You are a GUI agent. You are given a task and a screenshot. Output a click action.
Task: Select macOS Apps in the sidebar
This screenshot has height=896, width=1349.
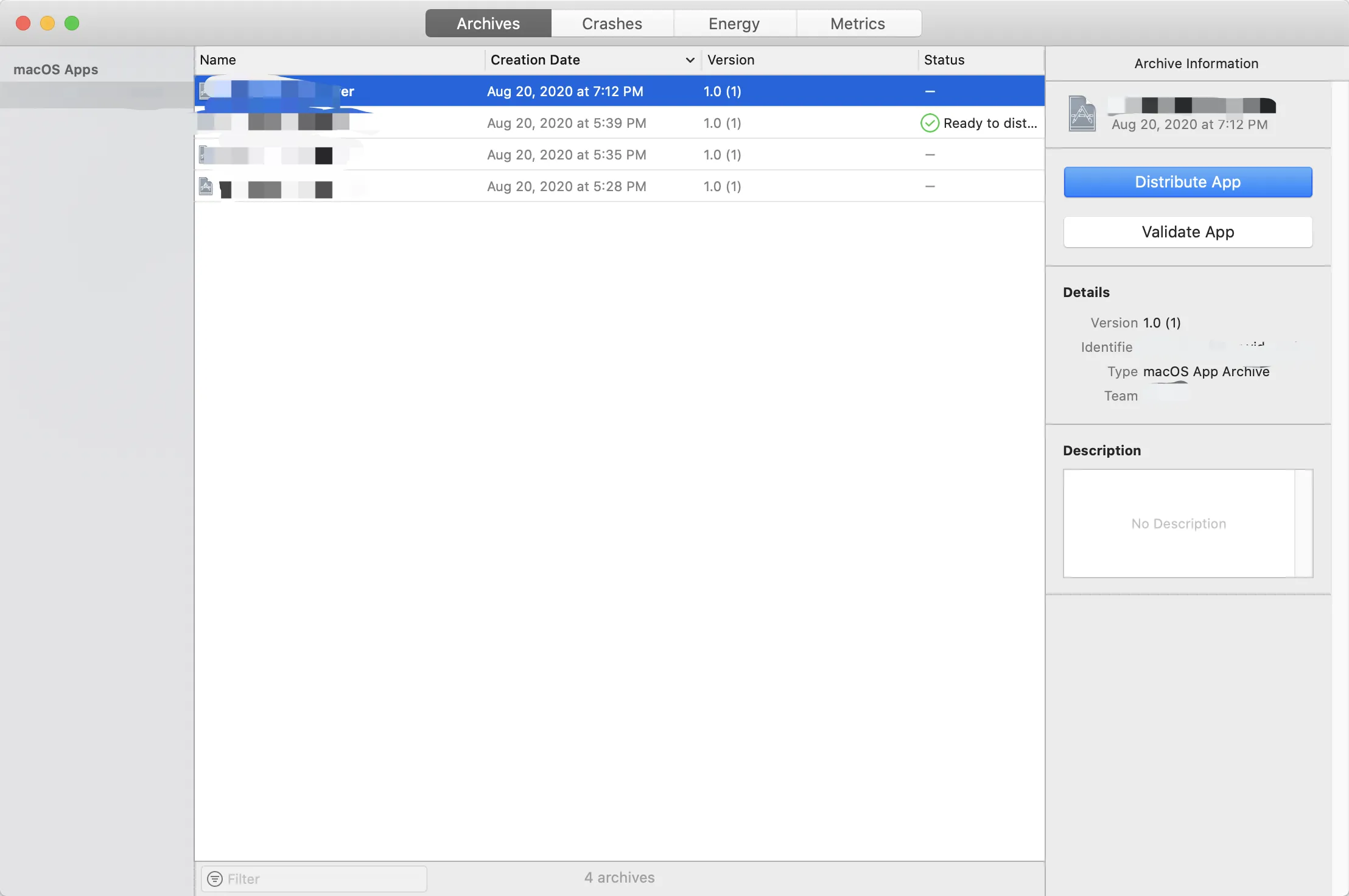(x=55, y=69)
